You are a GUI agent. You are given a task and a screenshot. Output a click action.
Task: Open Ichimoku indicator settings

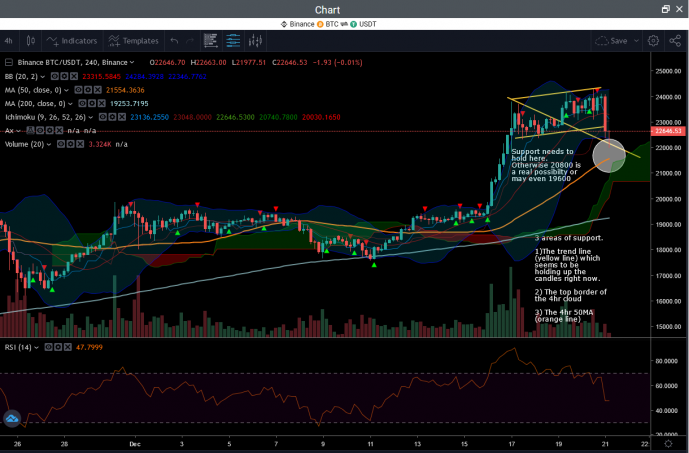112,117
